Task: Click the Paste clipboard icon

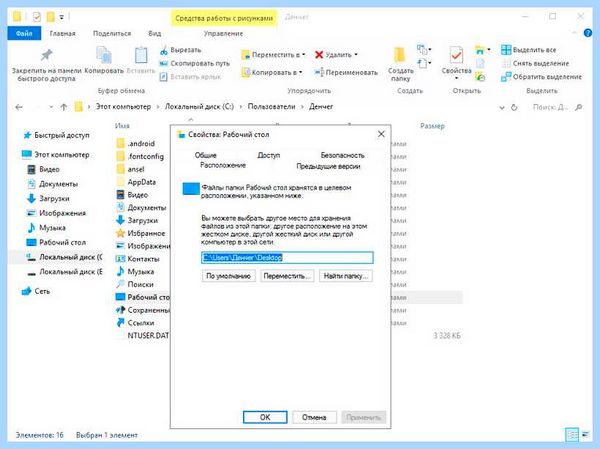Action: (141, 60)
